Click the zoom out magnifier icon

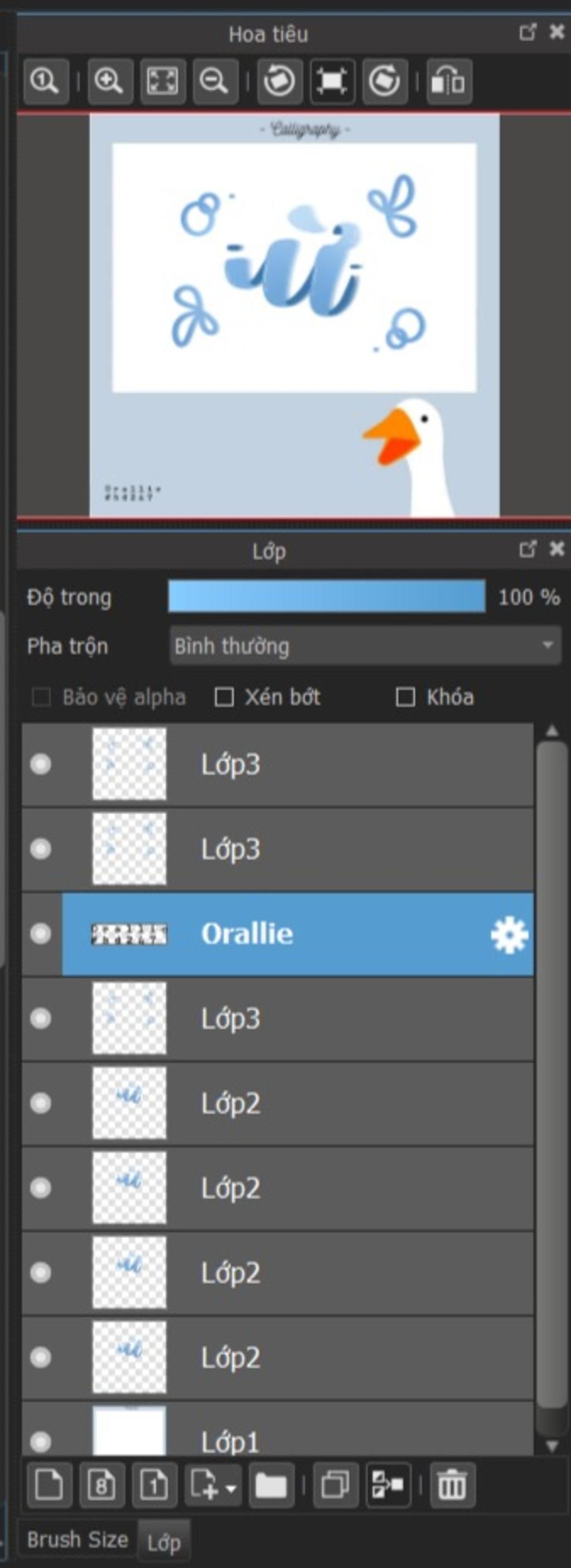coord(215,81)
